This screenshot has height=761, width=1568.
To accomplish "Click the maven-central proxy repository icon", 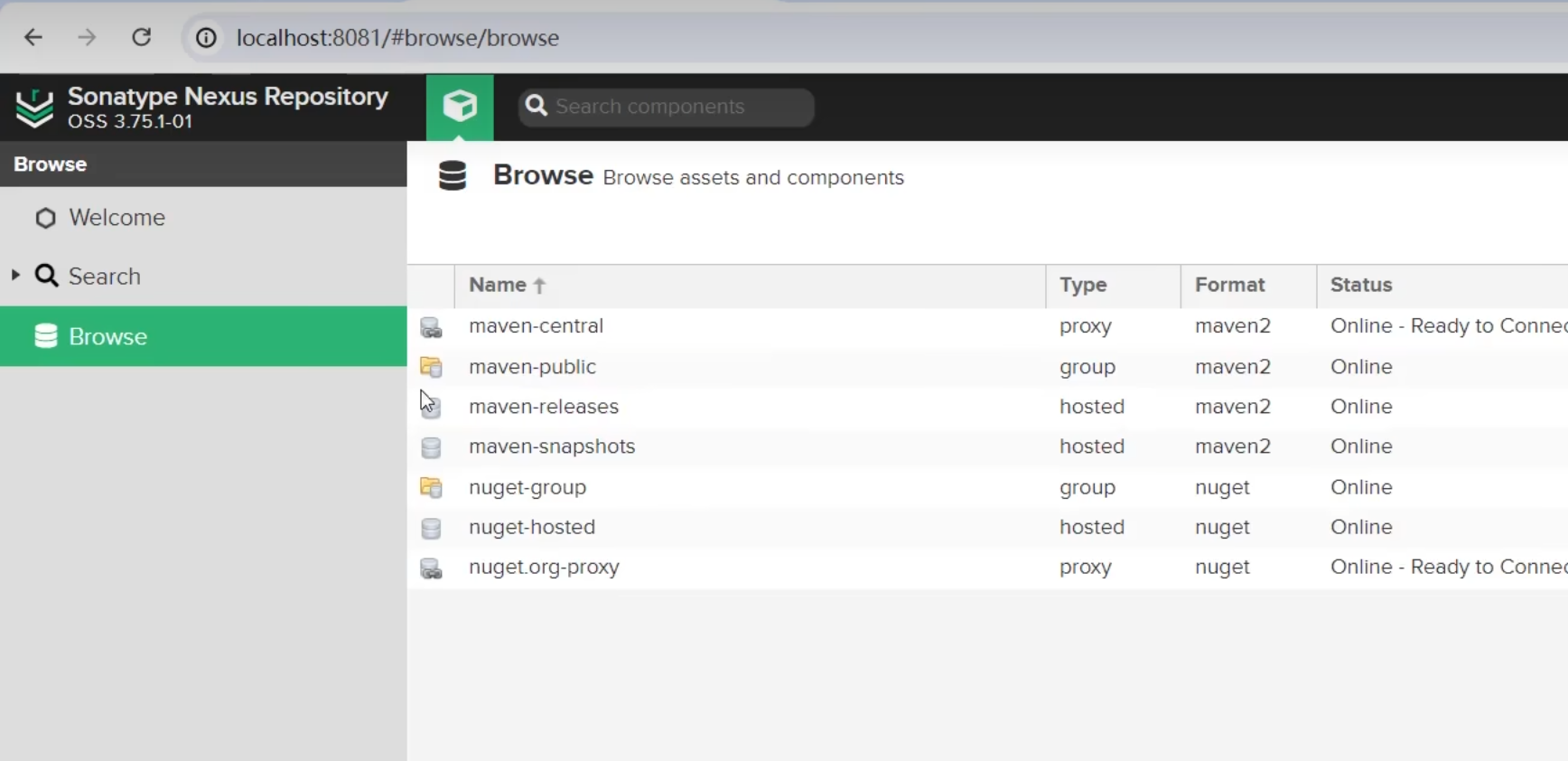I will pyautogui.click(x=432, y=327).
